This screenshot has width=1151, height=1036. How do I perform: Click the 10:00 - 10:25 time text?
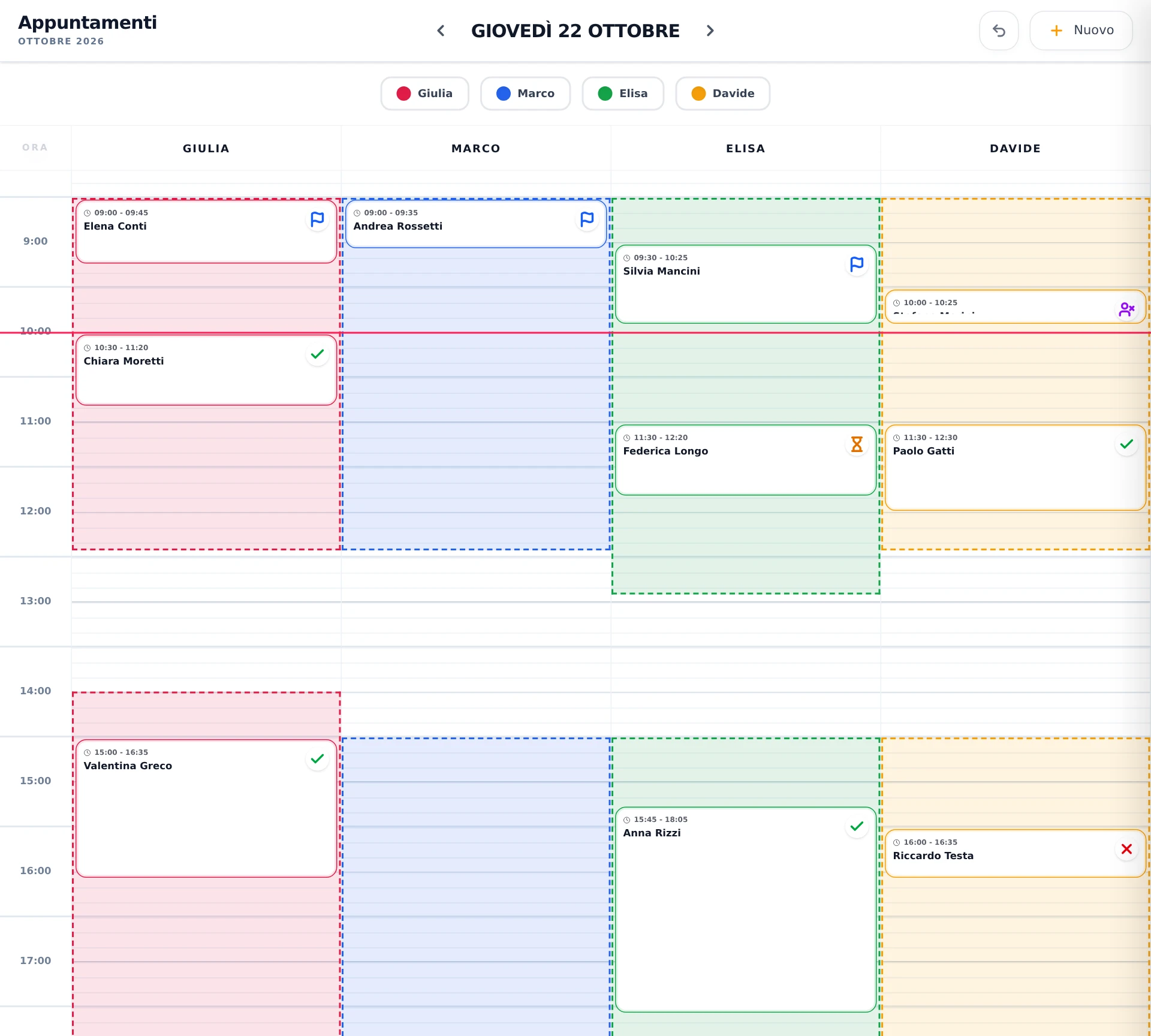point(930,303)
